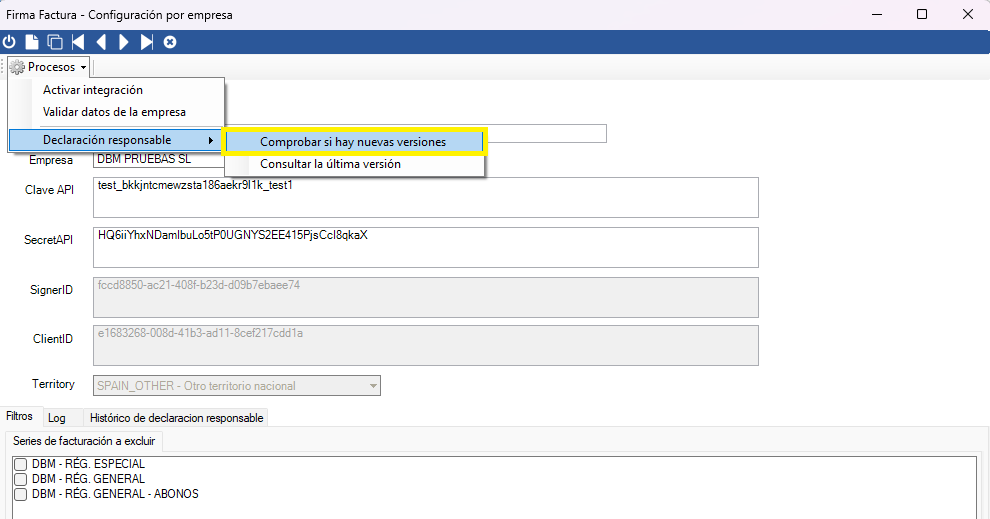The height and width of the screenshot is (519, 990).
Task: Click the power icon in the toolbar
Action: click(10, 42)
